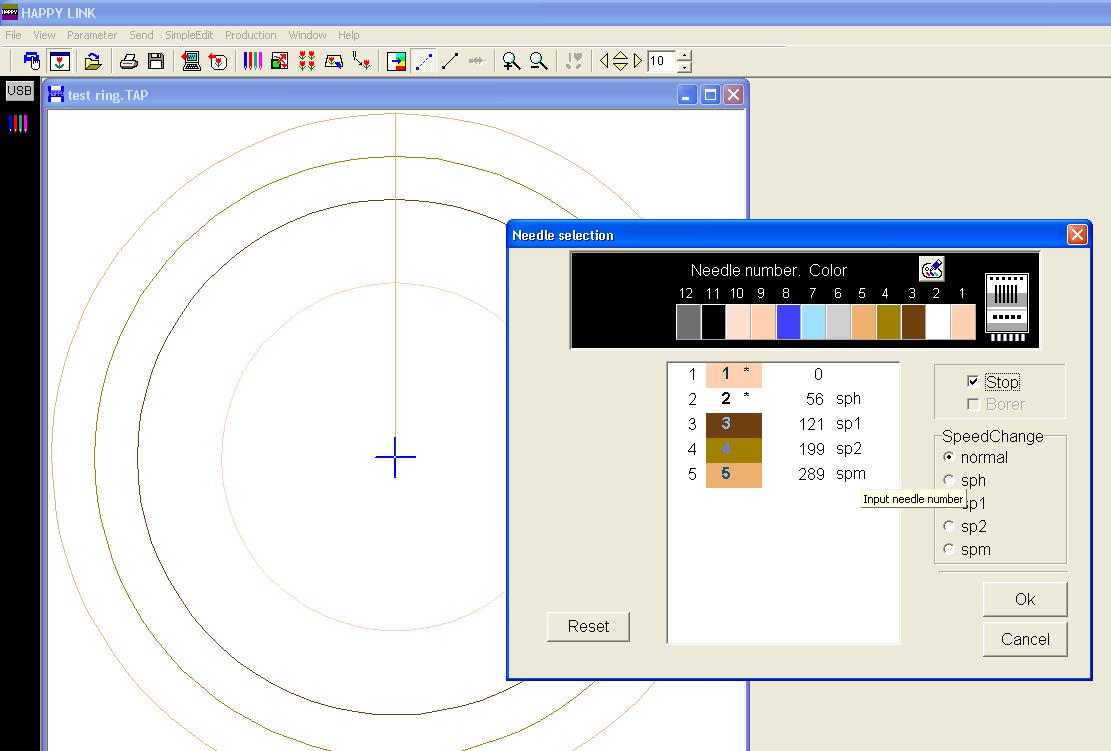Screen dimensions: 1111x751
Task: Select the spm speed radio button
Action: coord(949,549)
